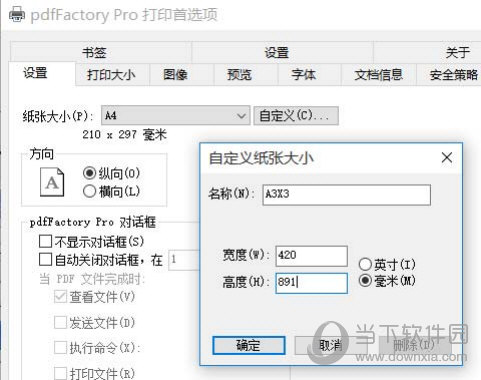Click the 名称(N) field containing A3X3
The width and height of the screenshot is (481, 380).
click(346, 195)
